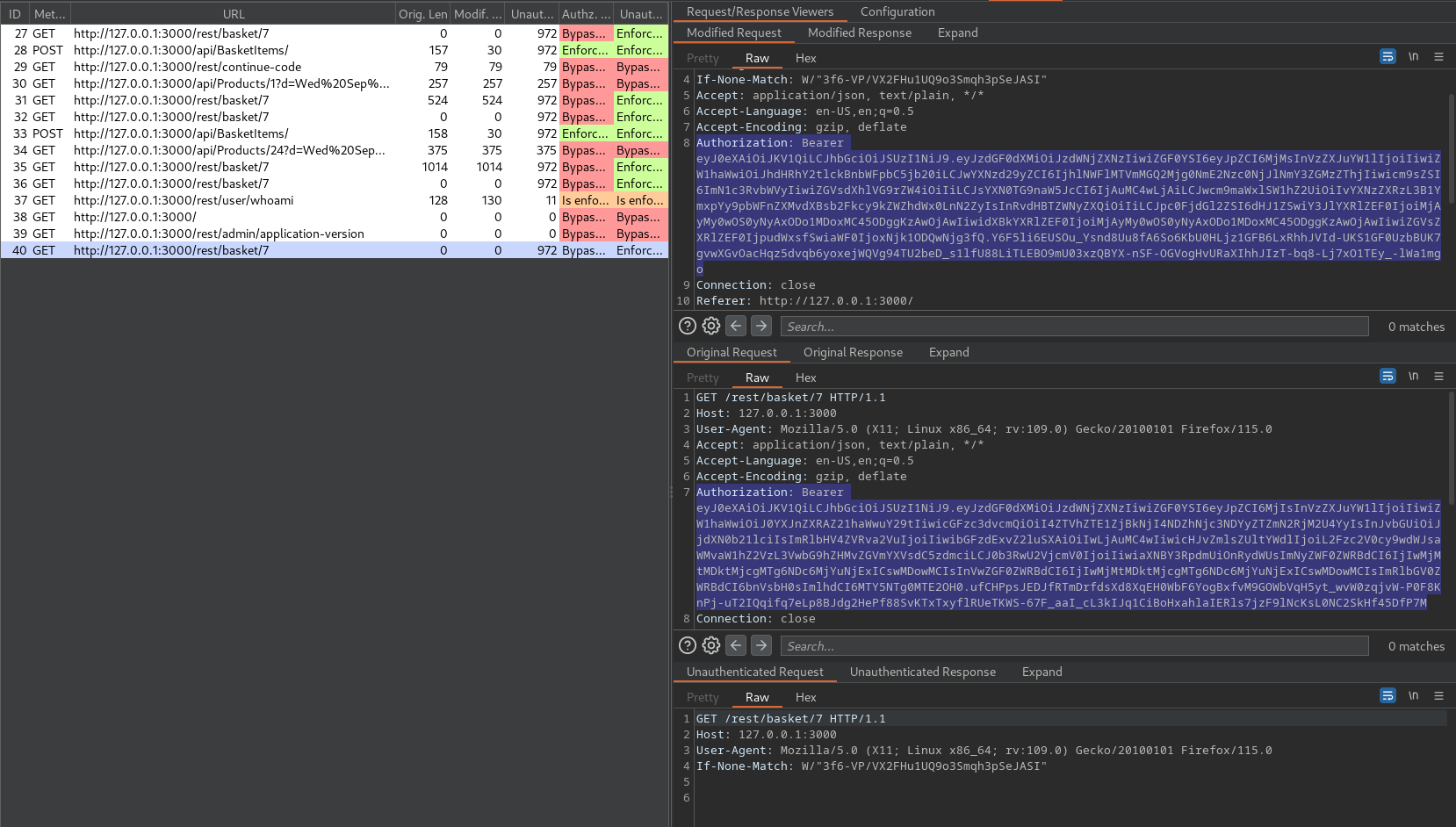The width and height of the screenshot is (1456, 827).
Task: Switch to the Configuration tab
Action: (897, 12)
